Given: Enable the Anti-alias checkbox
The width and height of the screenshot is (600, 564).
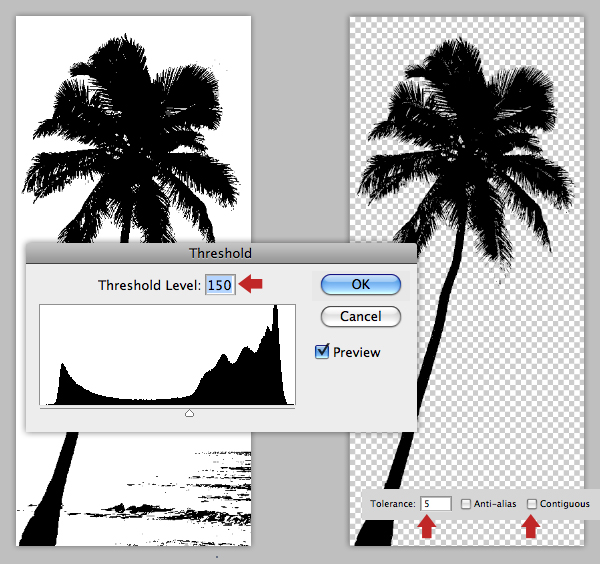Looking at the screenshot, I should click(465, 504).
